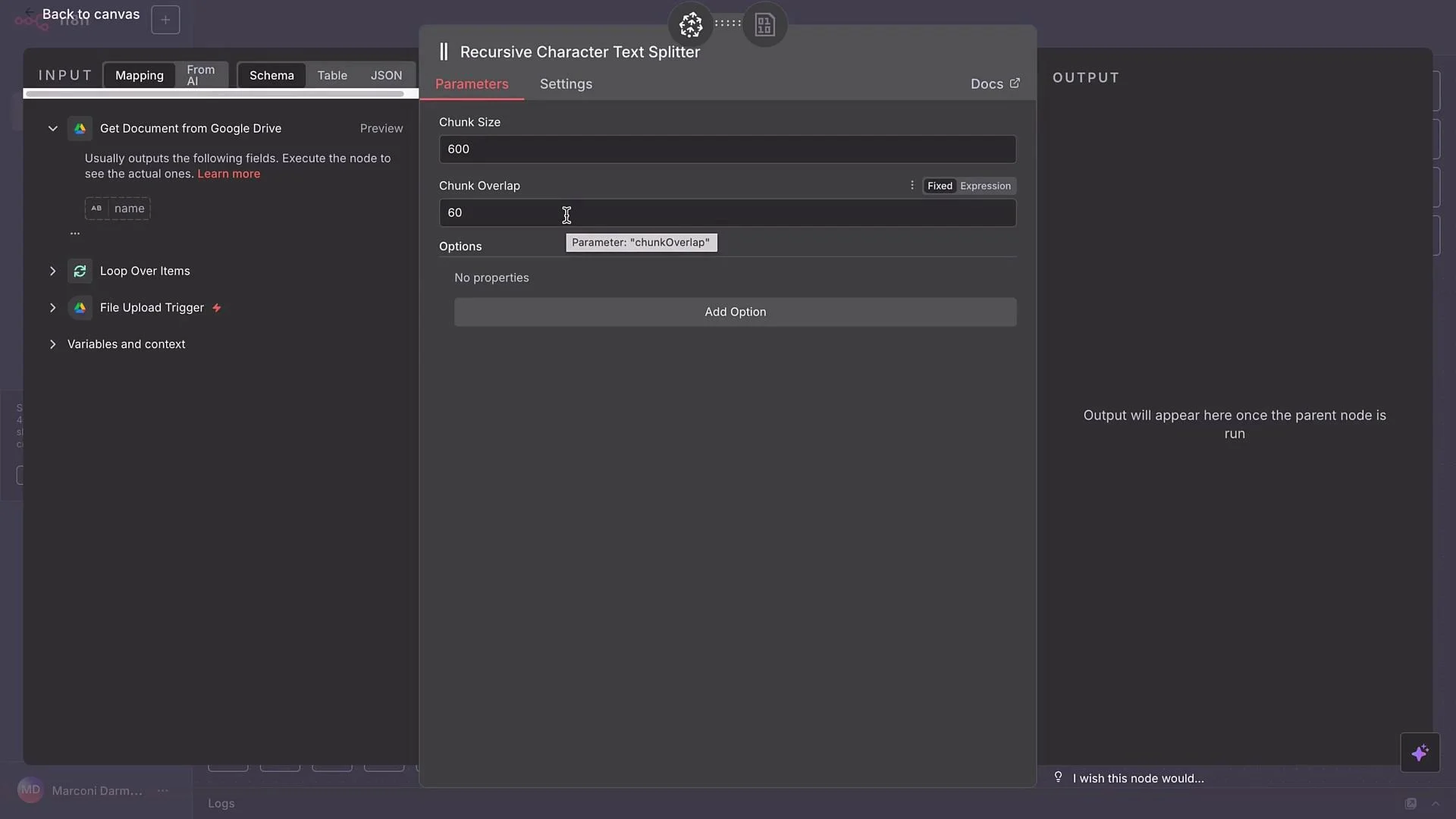The width and height of the screenshot is (1456, 819).
Task: Select the Table view tab
Action: coord(332,75)
